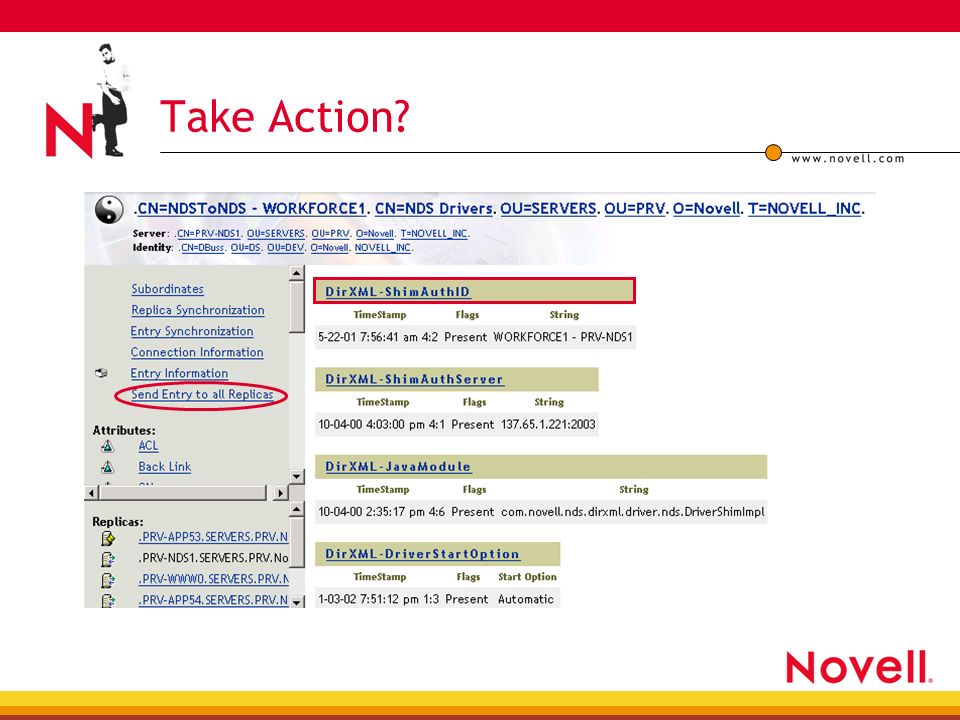
Task: Open Connection Information link
Action: coord(197,352)
